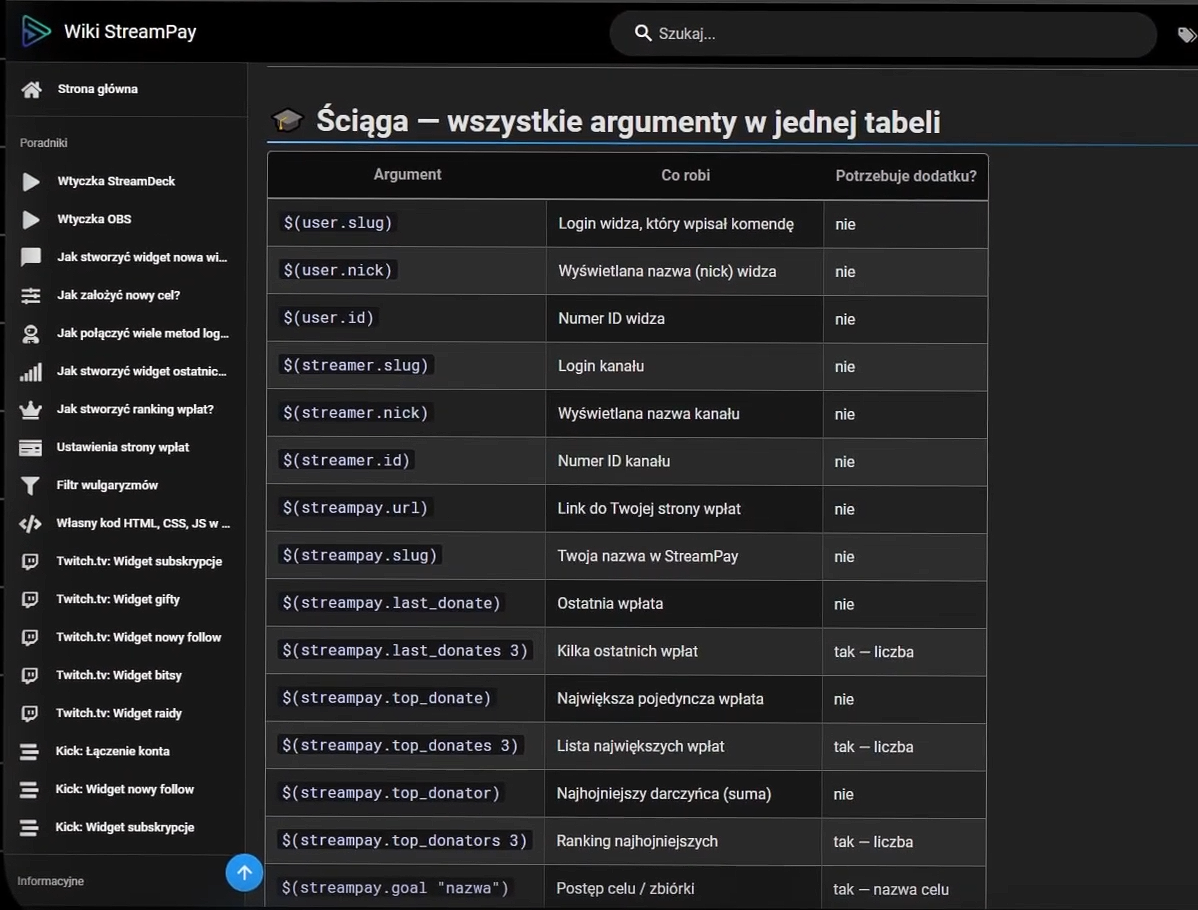Click the Poradniki sidebar section label
This screenshot has width=1198, height=910.
(44, 143)
